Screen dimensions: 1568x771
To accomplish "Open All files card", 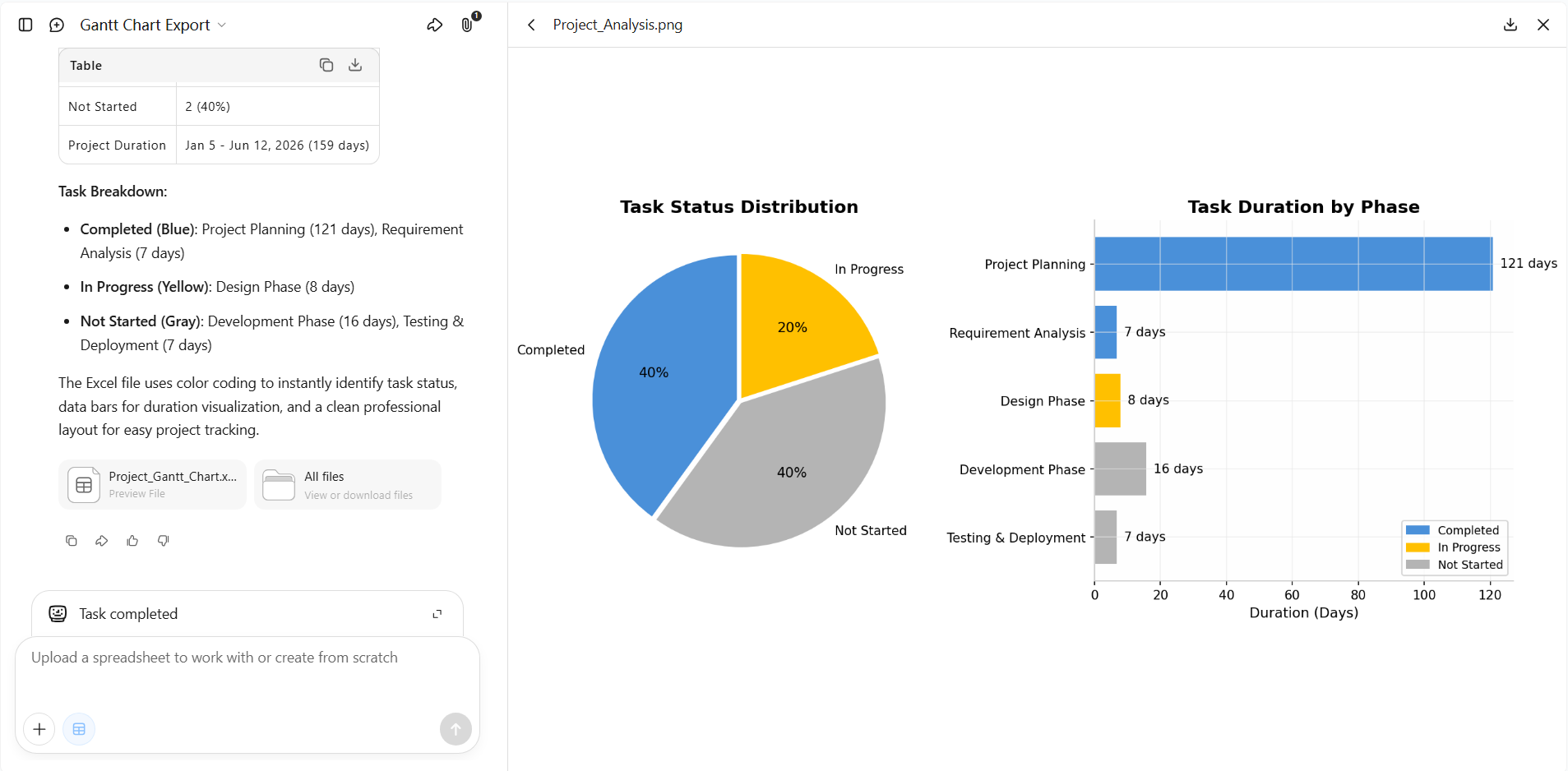I will pyautogui.click(x=348, y=484).
